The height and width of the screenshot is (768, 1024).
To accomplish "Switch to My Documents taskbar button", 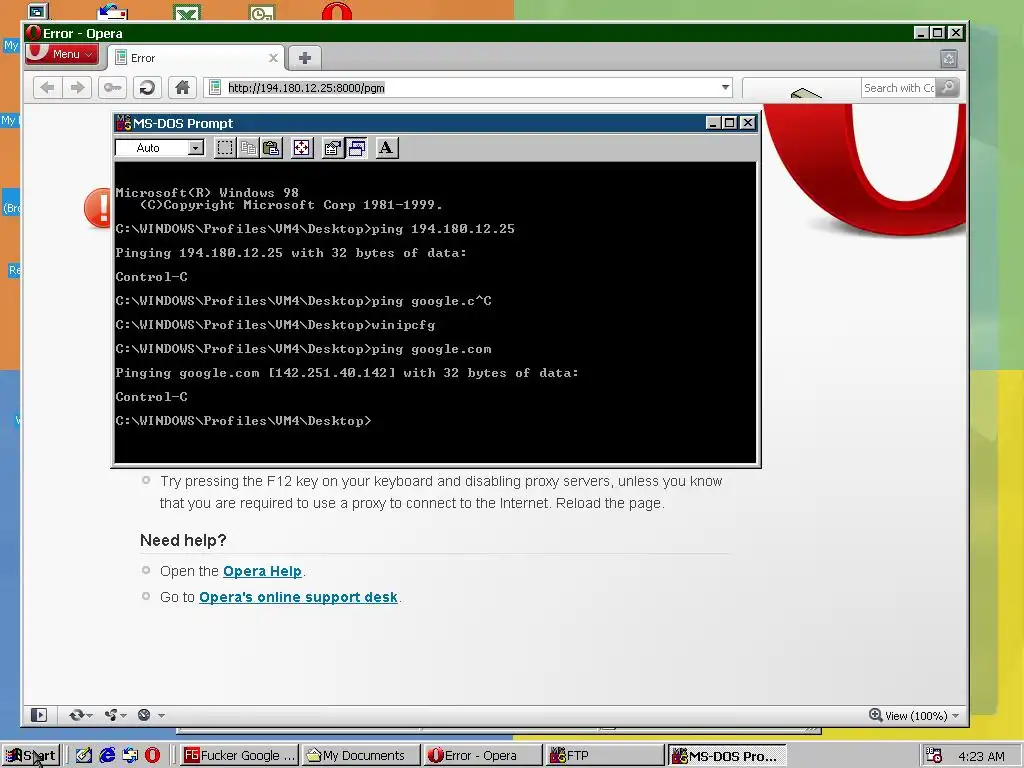I will (362, 756).
